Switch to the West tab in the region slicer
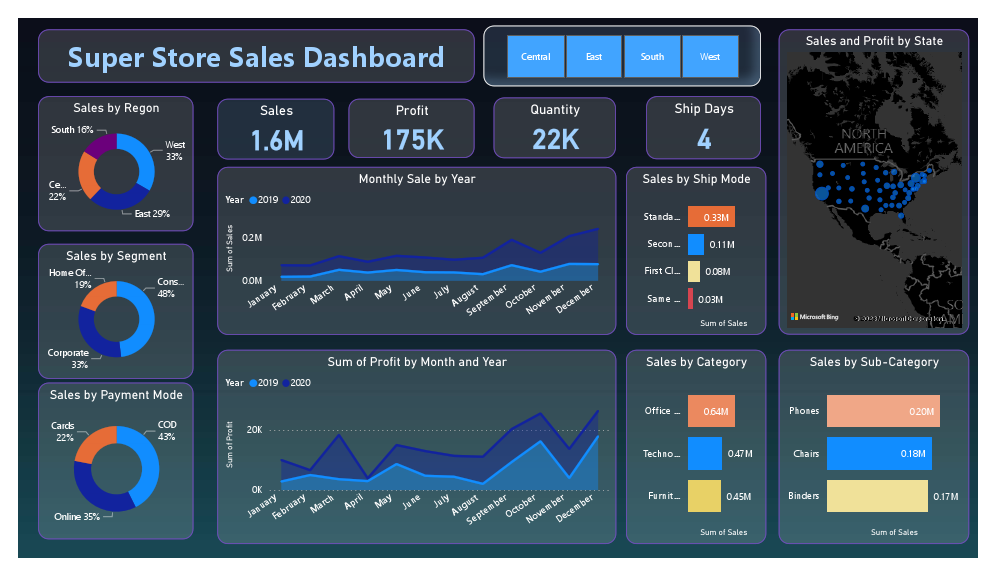The image size is (996, 576). (x=710, y=56)
